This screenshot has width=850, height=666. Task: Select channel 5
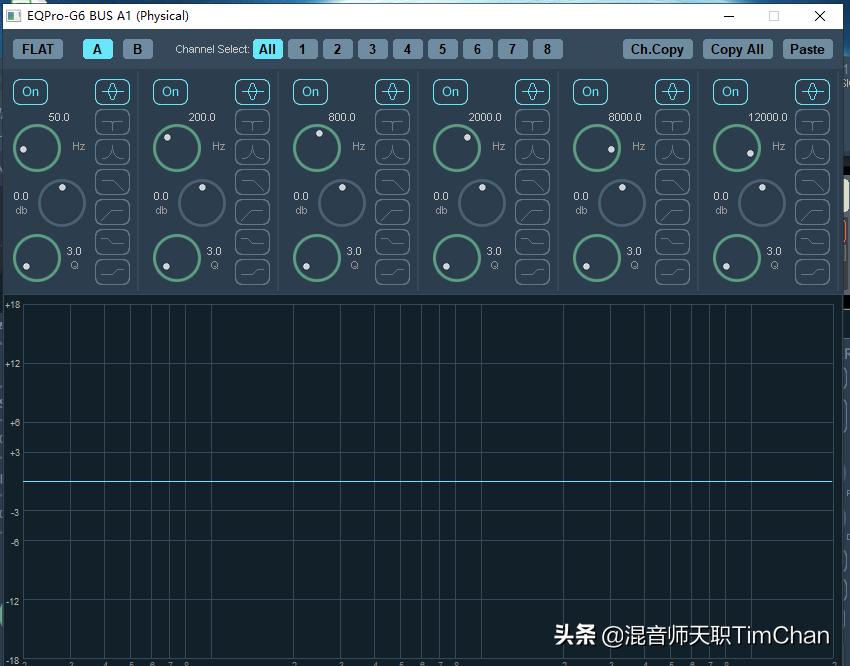click(x=442, y=48)
